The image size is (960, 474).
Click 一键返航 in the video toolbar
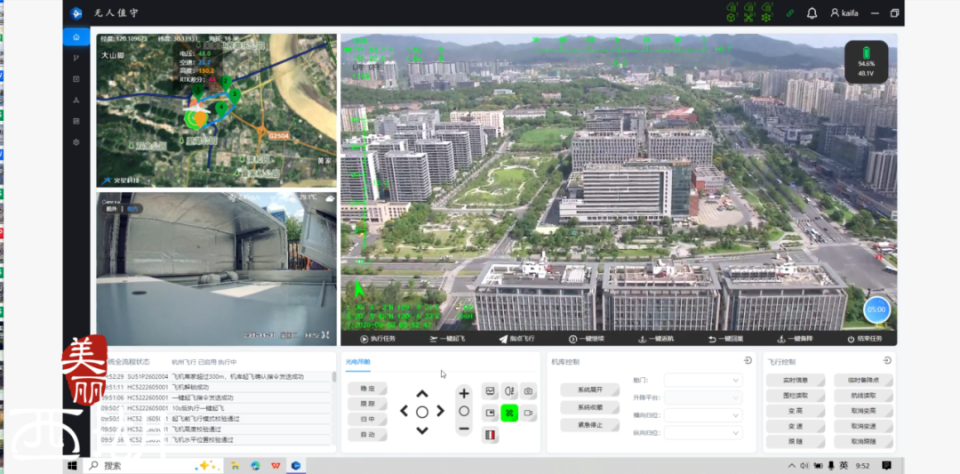pos(656,339)
